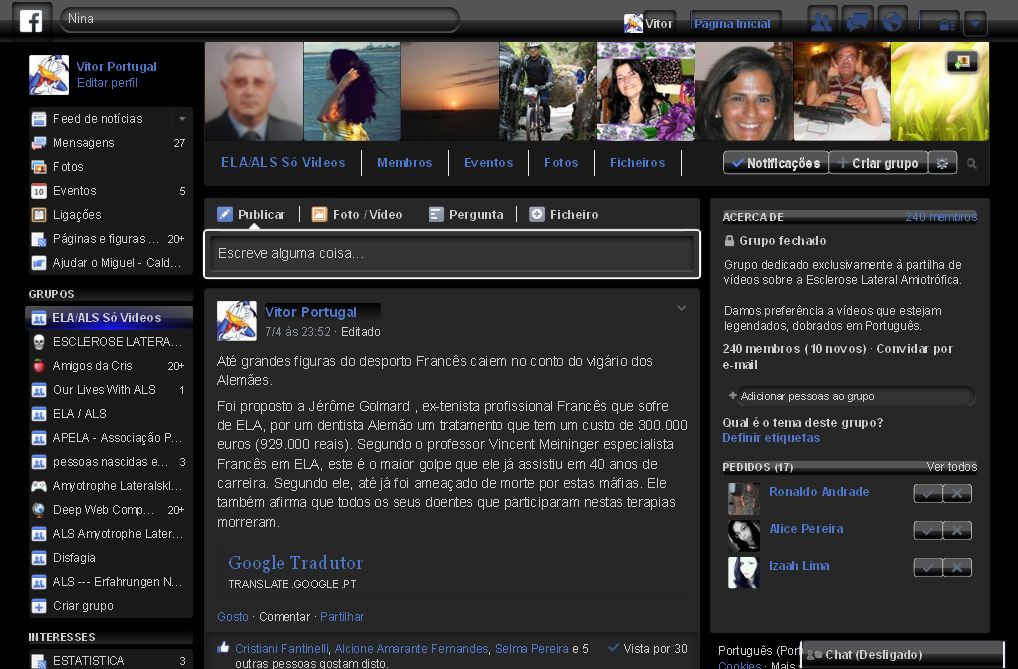Open post options chevron arrow
1018x669 pixels.
[681, 309]
